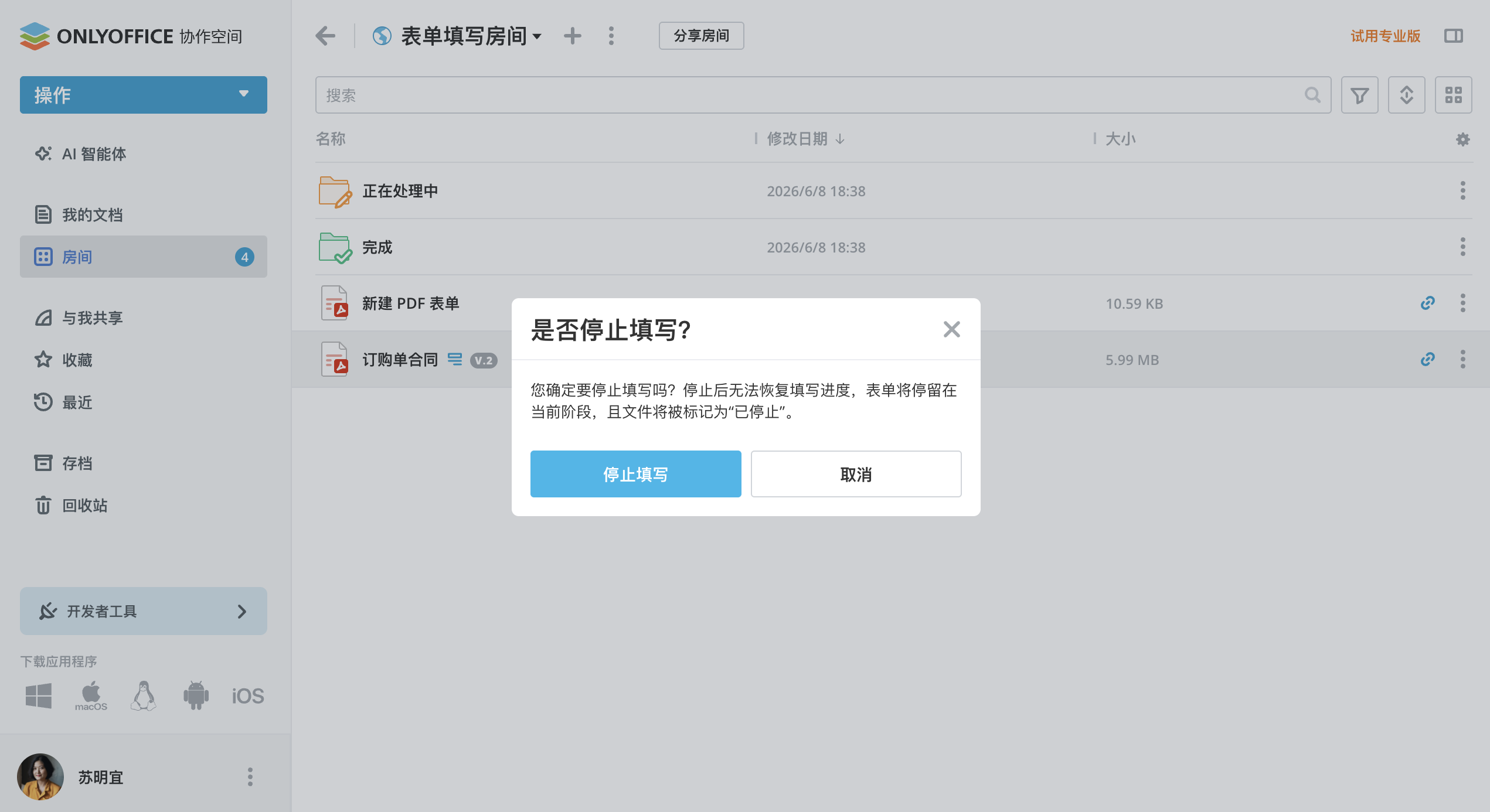The height and width of the screenshot is (812, 1490).
Task: Click the V.2 version badge
Action: point(484,360)
